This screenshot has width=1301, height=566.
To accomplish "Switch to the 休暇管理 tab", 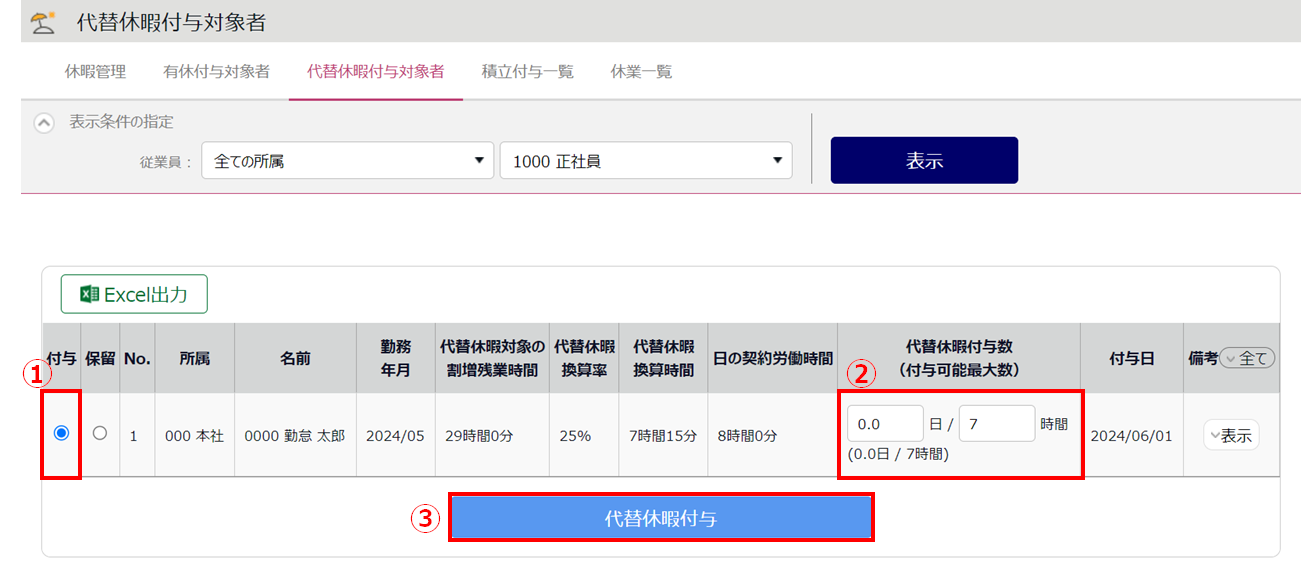I will [95, 72].
